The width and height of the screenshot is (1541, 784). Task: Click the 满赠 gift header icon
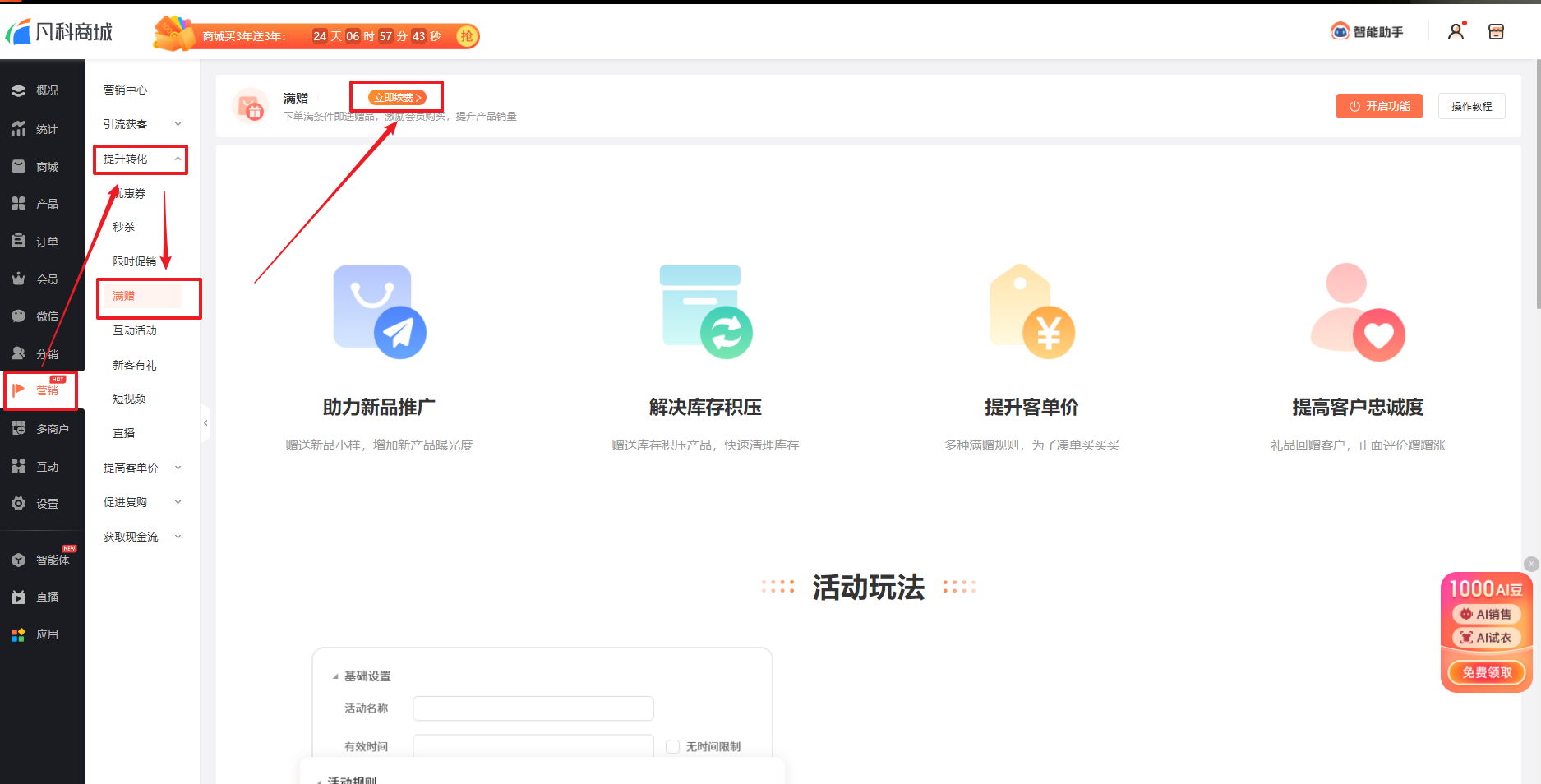point(251,106)
